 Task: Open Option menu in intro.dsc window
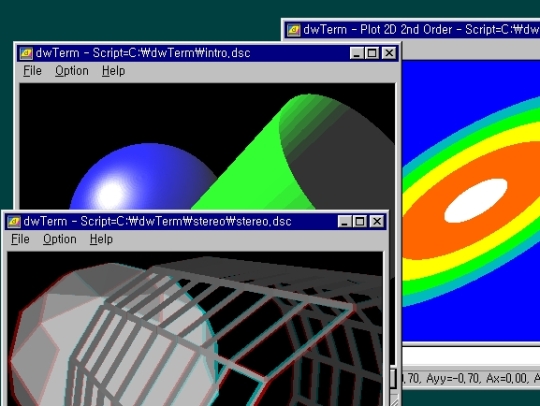72,71
